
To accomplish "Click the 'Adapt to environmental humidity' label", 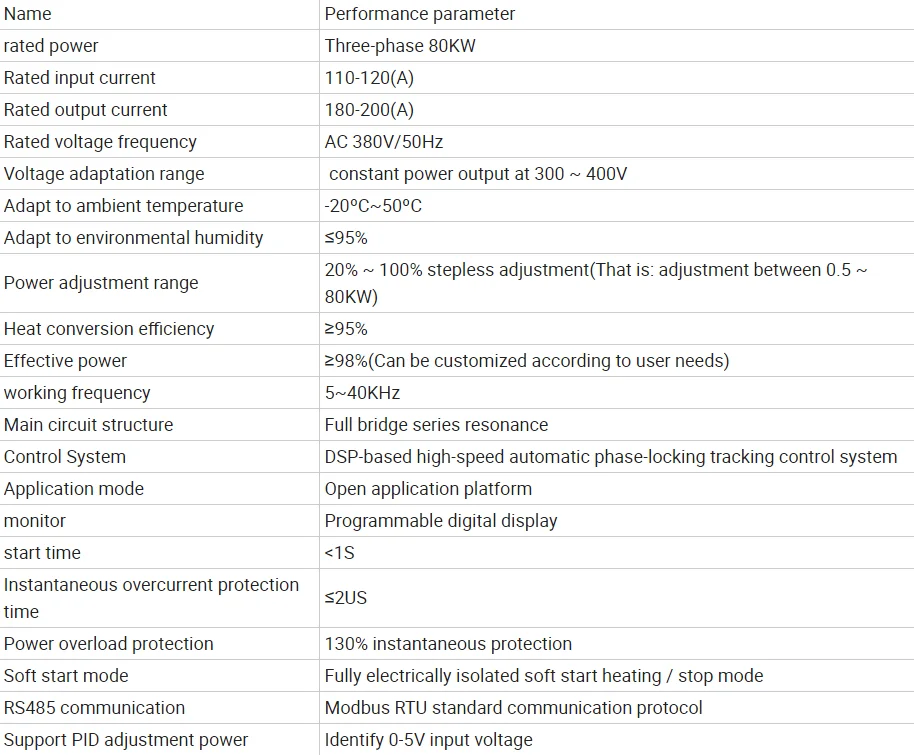I will pyautogui.click(x=134, y=238).
